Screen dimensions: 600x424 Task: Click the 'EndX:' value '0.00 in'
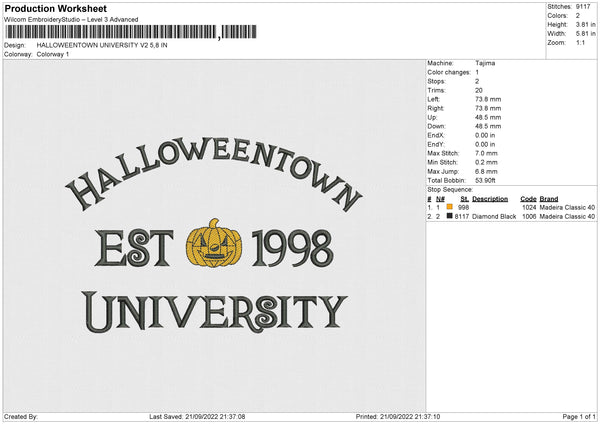[x=485, y=135]
